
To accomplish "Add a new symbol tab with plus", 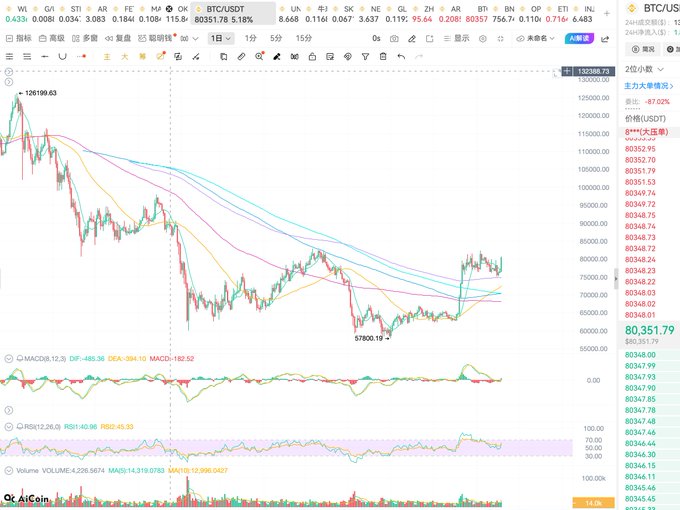I will pos(607,13).
